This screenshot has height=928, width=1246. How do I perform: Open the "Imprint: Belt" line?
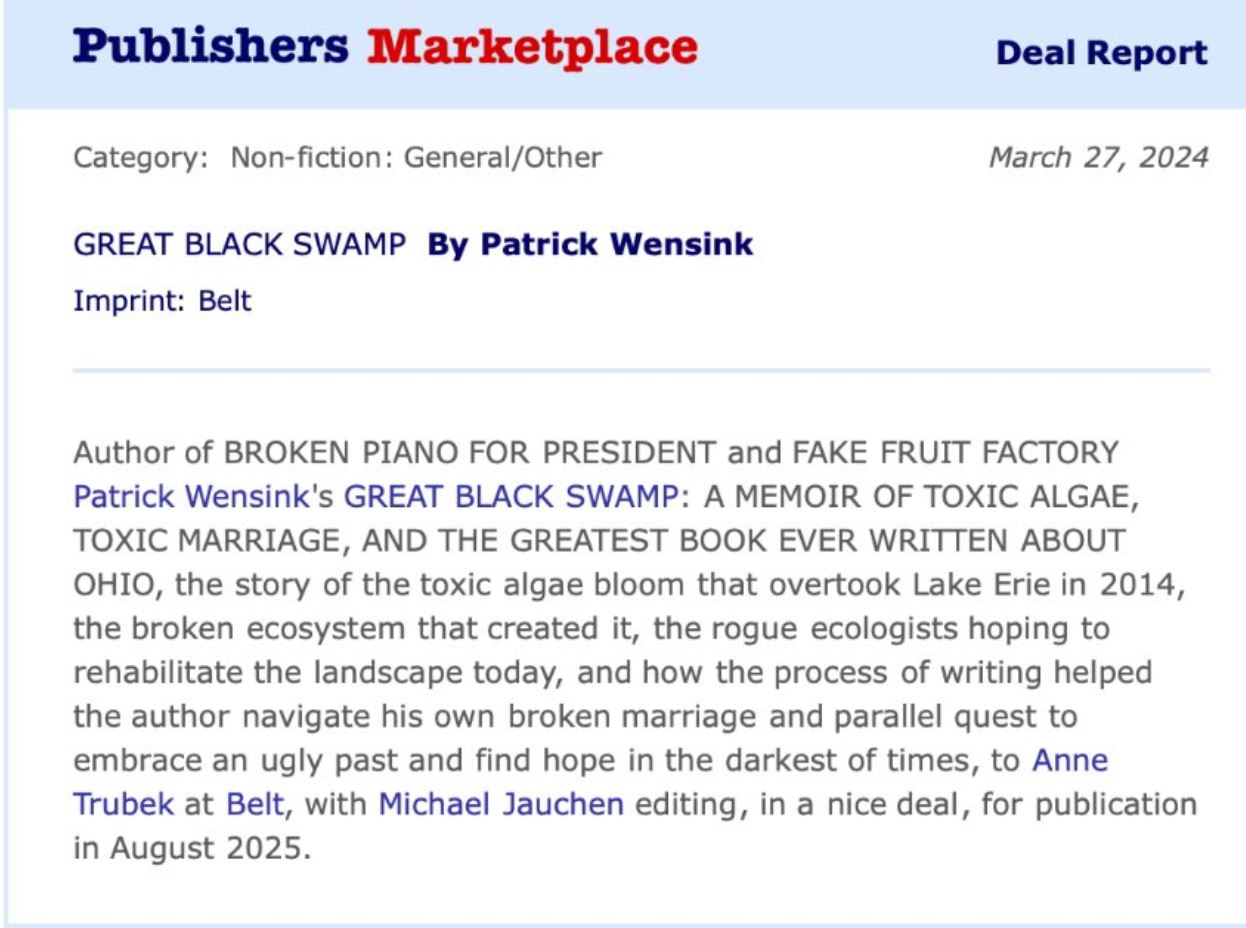coord(162,300)
